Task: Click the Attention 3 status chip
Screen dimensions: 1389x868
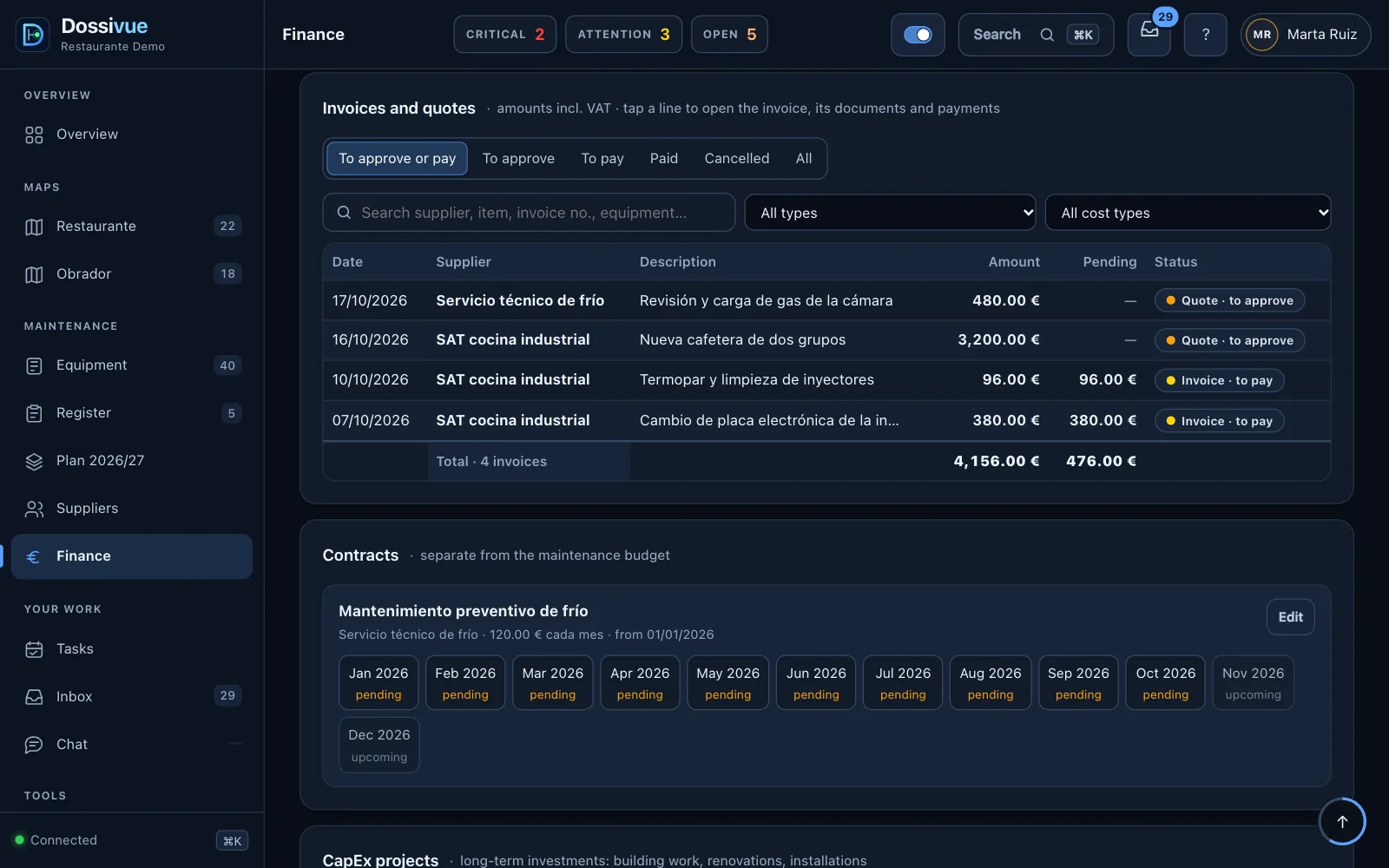Action: coord(623,35)
